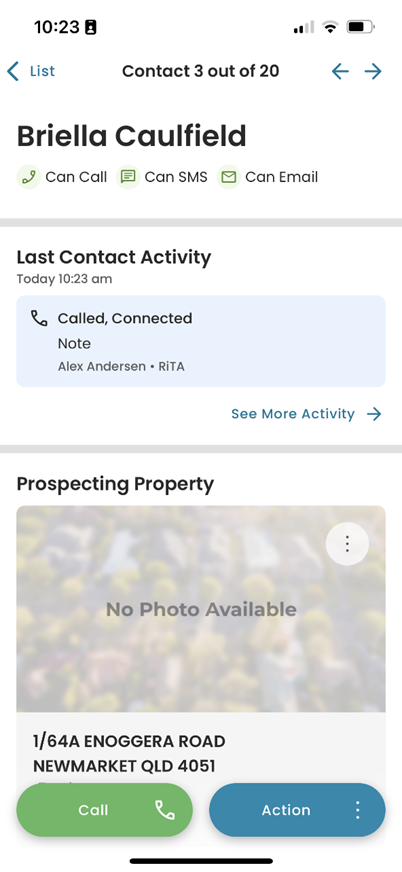The height and width of the screenshot is (872, 402).
Task: Open the Called, Connected activity card
Action: [201, 341]
